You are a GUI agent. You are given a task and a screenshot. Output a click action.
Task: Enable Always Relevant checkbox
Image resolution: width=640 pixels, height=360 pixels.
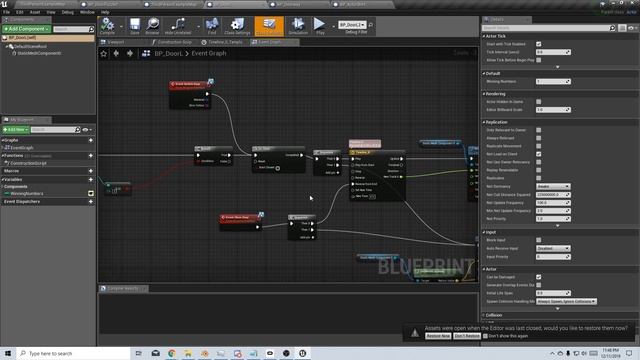point(539,138)
